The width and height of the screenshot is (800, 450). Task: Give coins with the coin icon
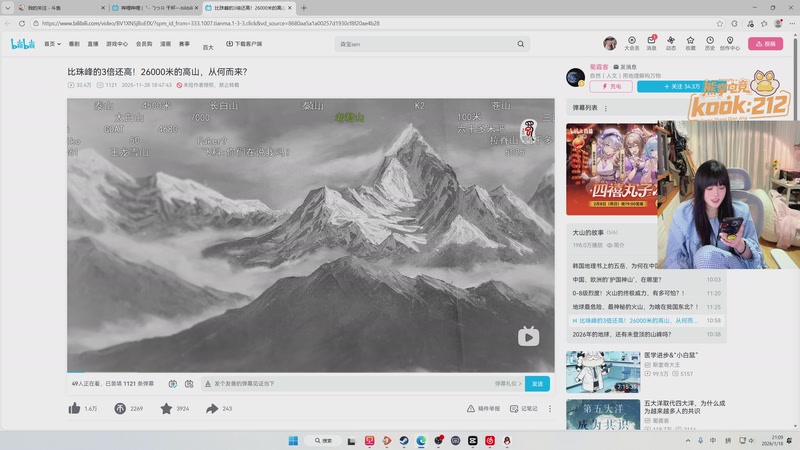120,408
